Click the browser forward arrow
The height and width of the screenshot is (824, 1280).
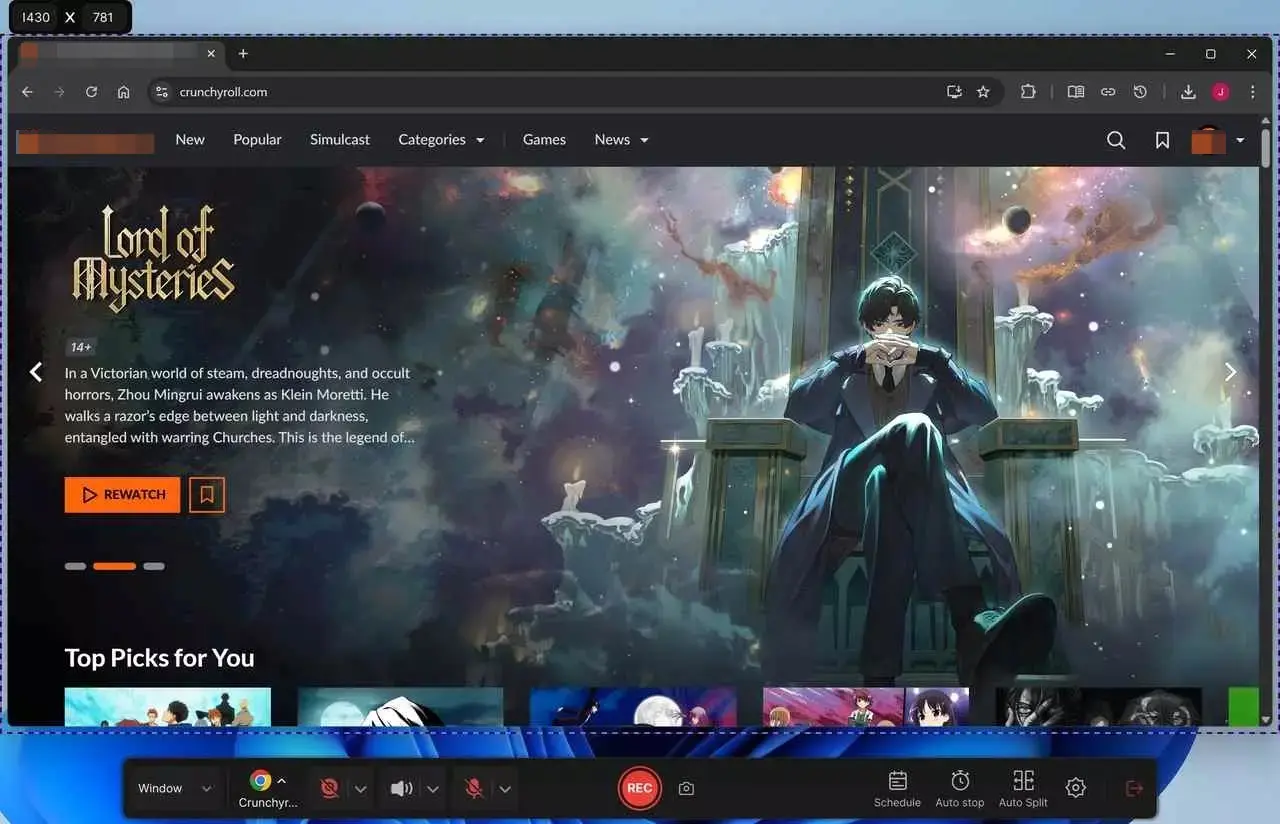coord(59,92)
